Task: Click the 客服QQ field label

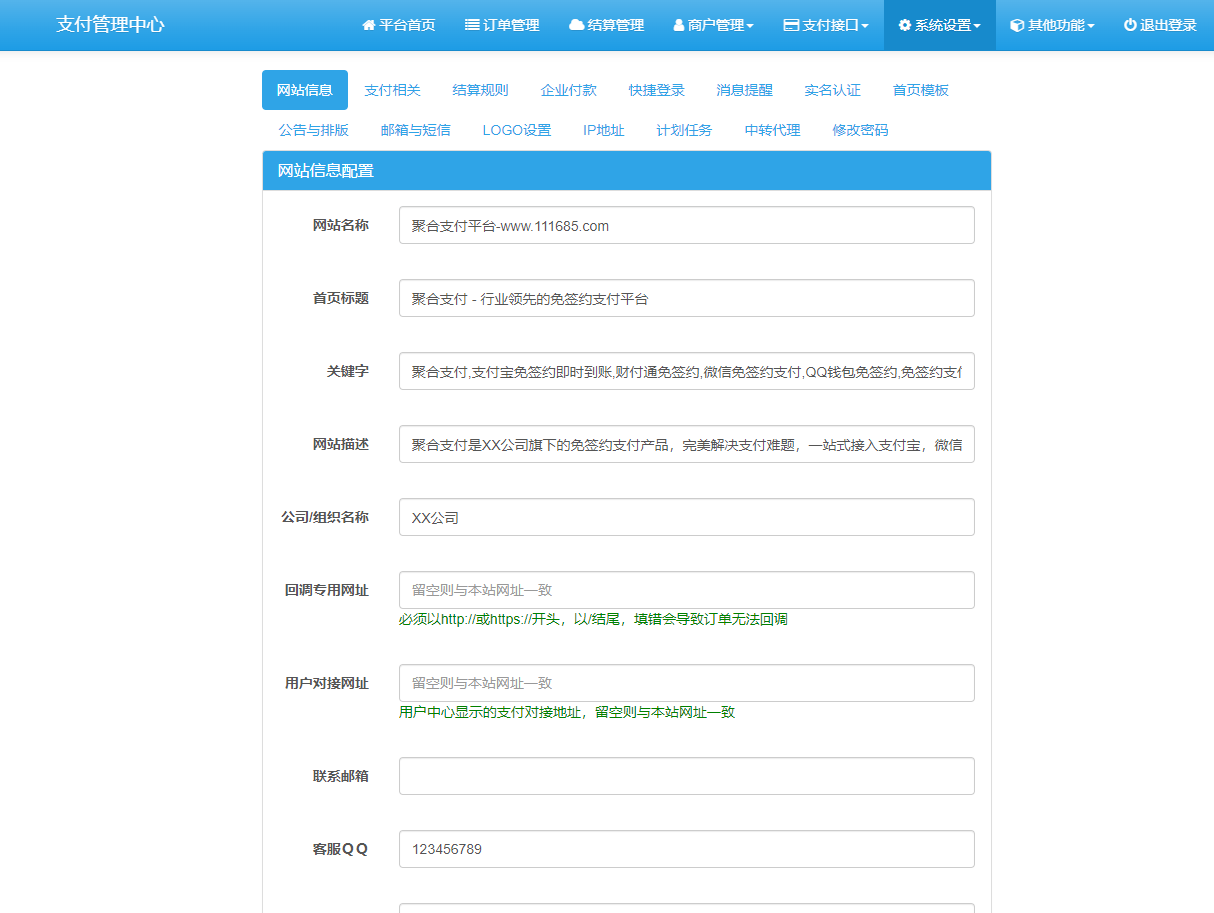Action: 341,849
